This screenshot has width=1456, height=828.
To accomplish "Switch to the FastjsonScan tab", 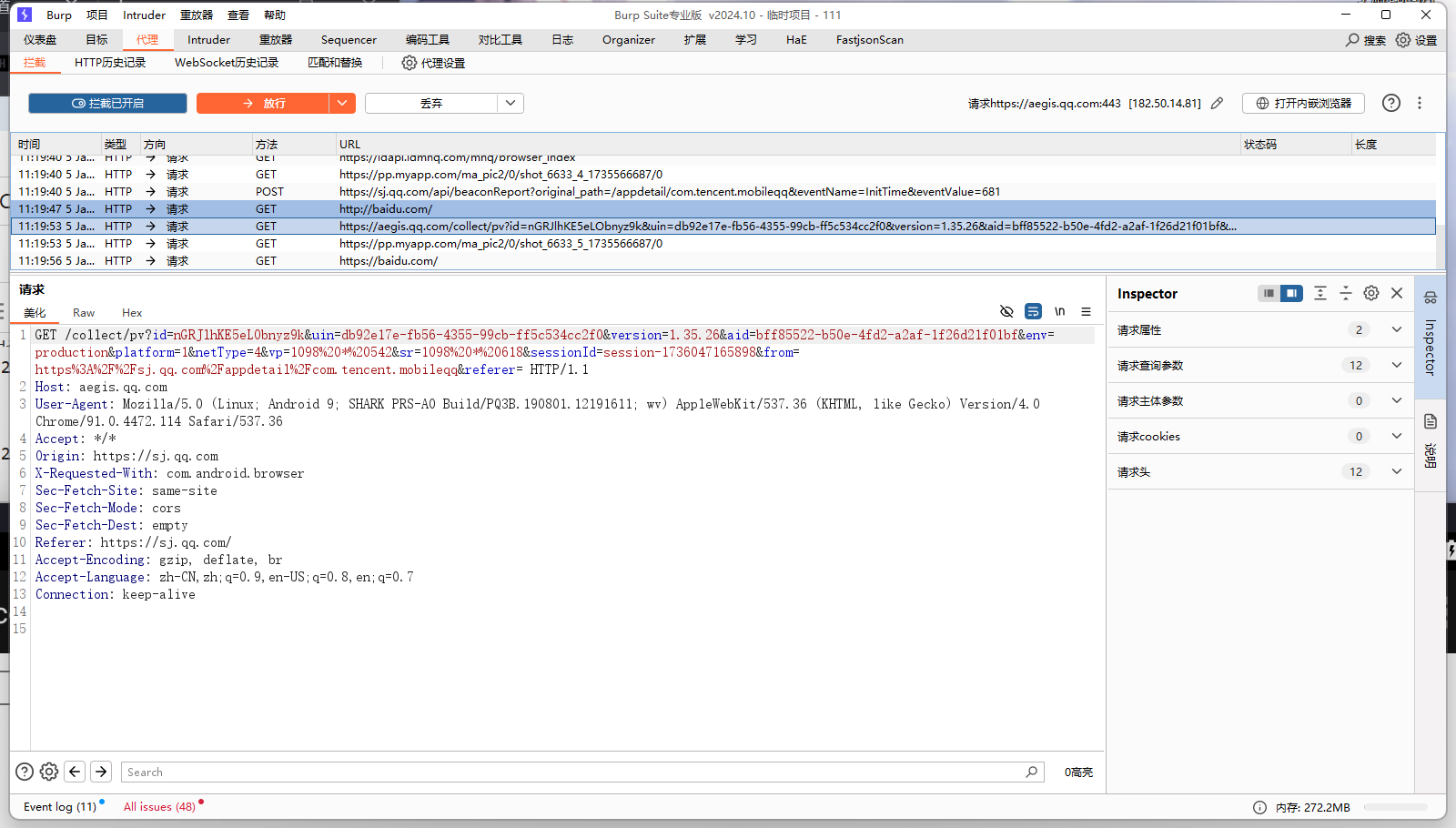I will [870, 40].
